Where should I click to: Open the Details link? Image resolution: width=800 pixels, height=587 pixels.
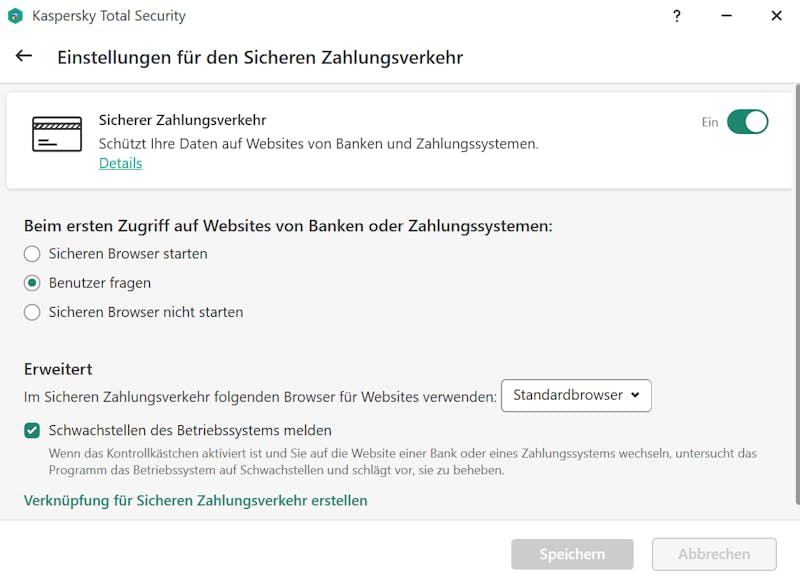coord(120,163)
